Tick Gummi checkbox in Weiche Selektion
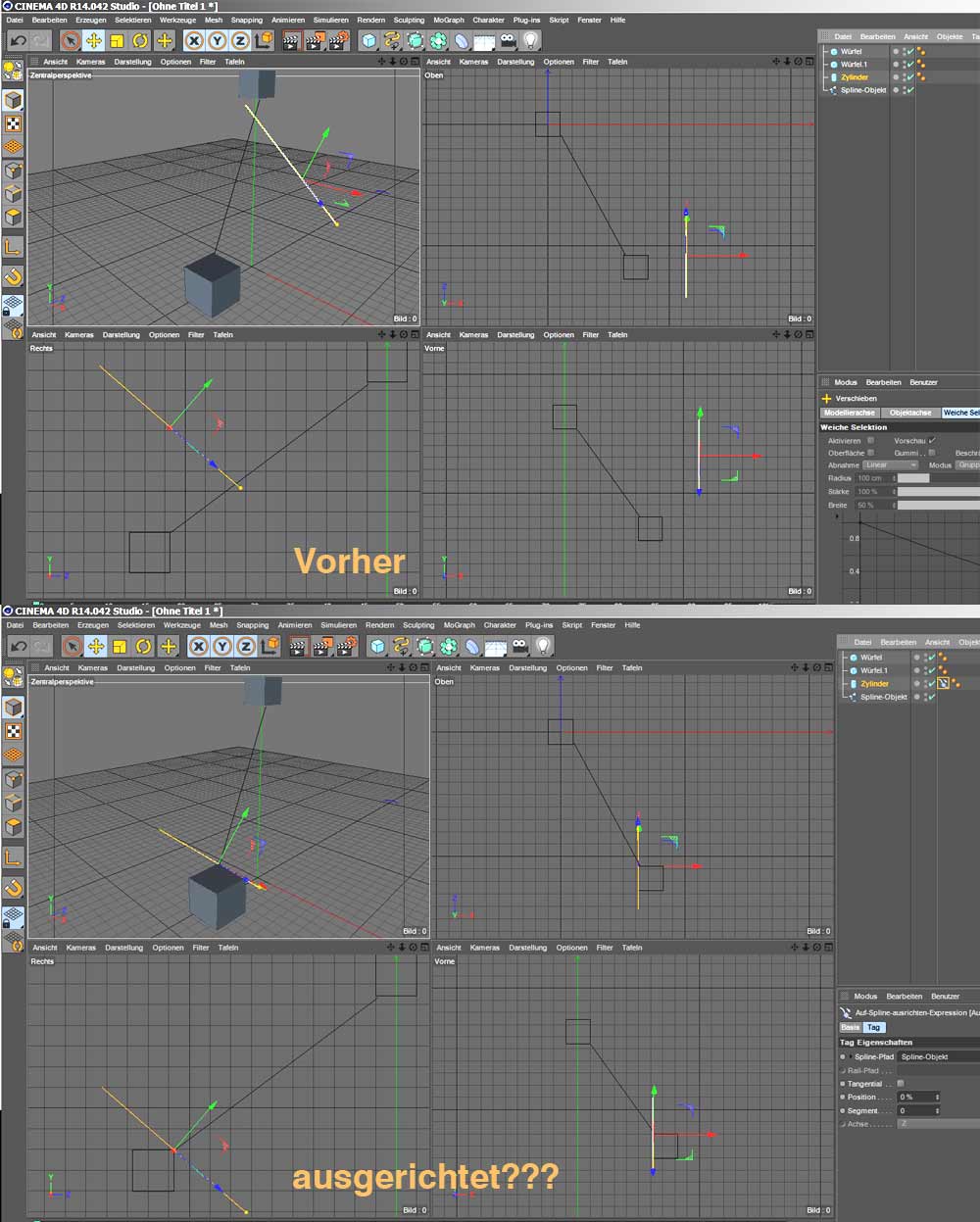This screenshot has width=980, height=1222. (x=931, y=453)
